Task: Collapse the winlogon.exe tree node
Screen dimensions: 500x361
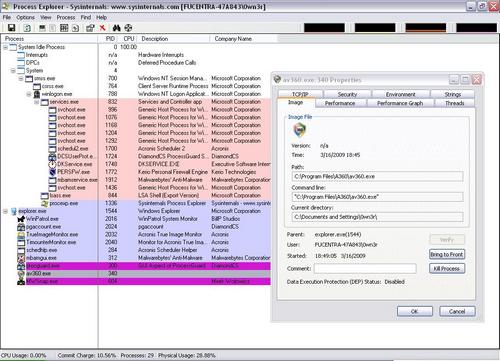Action: pyautogui.click(x=29, y=94)
